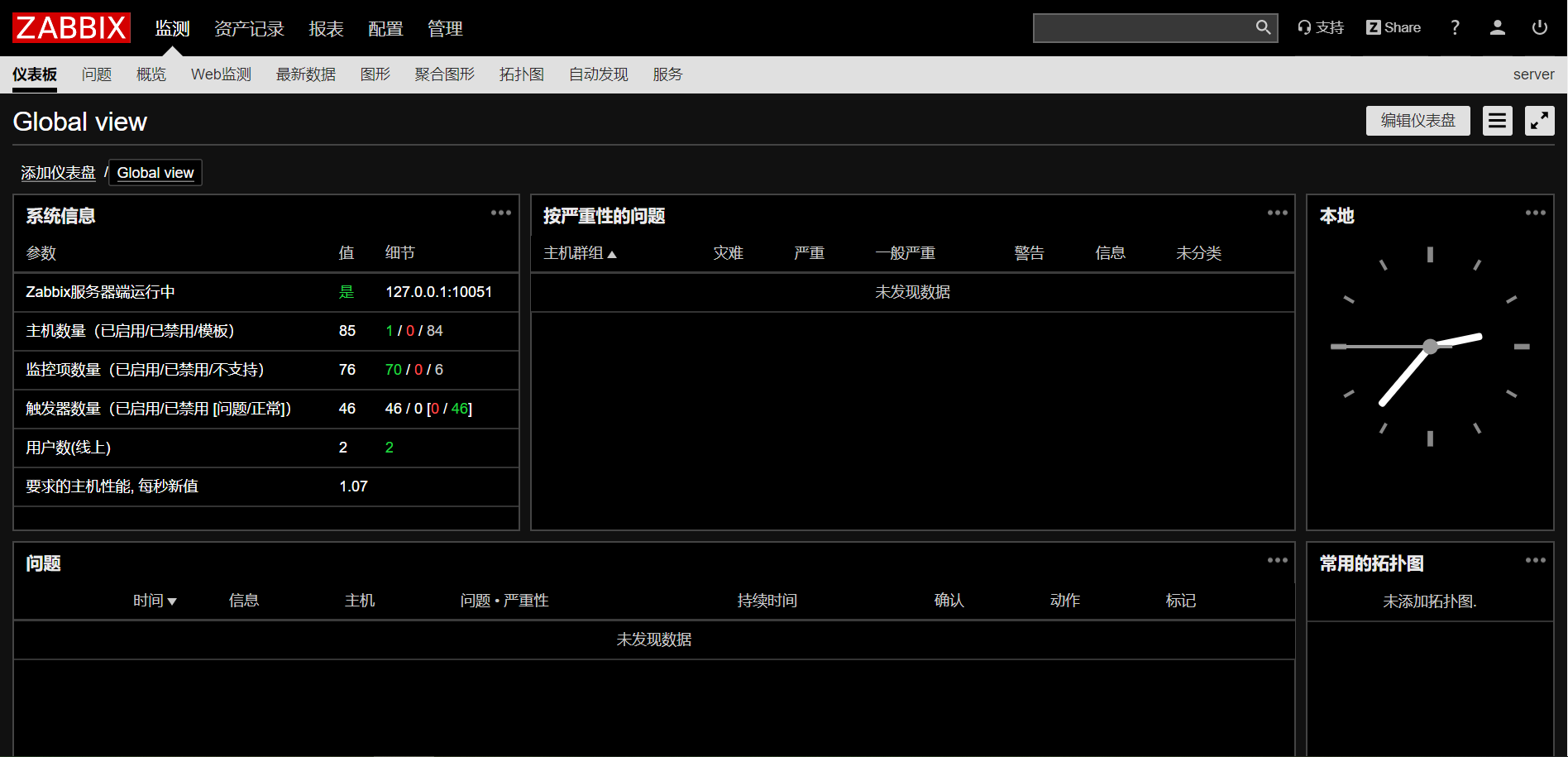Click the 灾难 severity column header
Screen dimensions: 1568x757
click(728, 253)
